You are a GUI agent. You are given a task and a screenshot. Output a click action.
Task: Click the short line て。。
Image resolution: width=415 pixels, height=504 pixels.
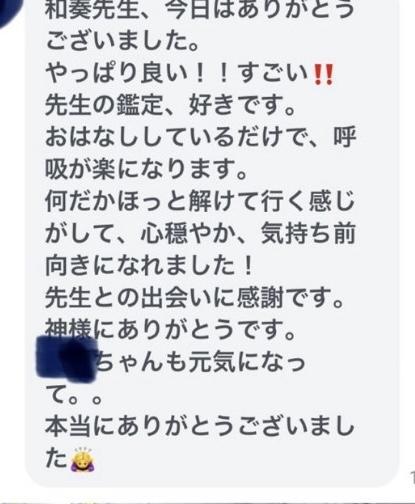pos(74,396)
